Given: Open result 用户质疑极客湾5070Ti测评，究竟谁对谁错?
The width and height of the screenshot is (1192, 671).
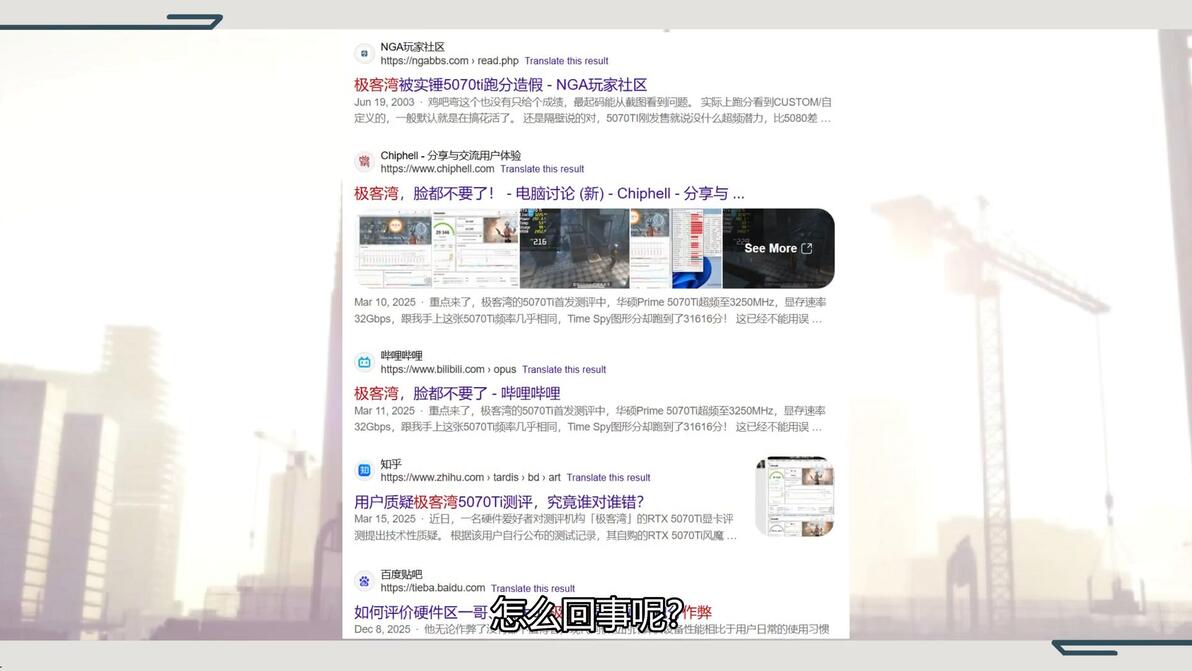Looking at the screenshot, I should [499, 502].
